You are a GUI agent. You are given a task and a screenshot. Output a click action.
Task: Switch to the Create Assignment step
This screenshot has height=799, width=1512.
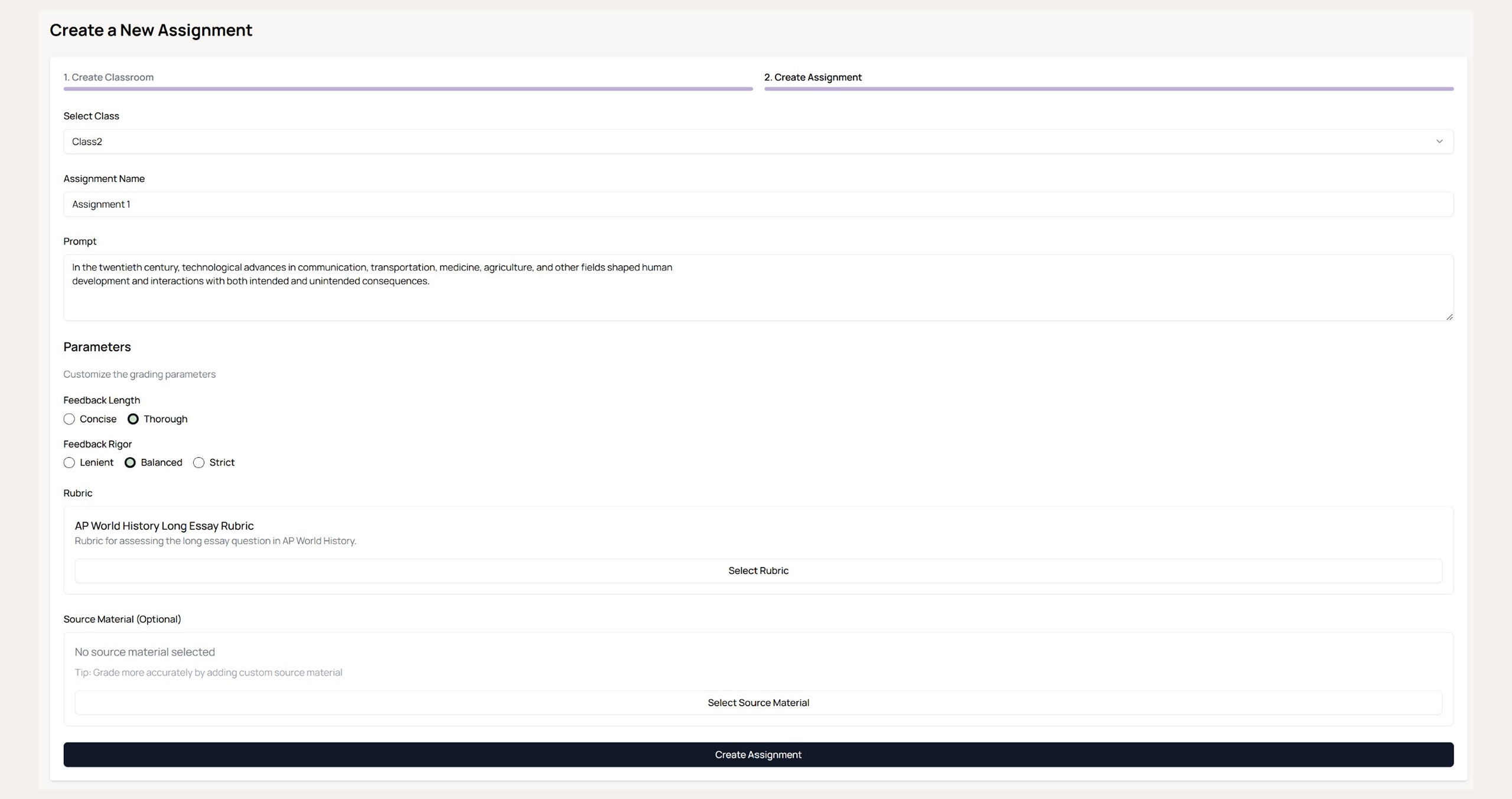point(813,77)
